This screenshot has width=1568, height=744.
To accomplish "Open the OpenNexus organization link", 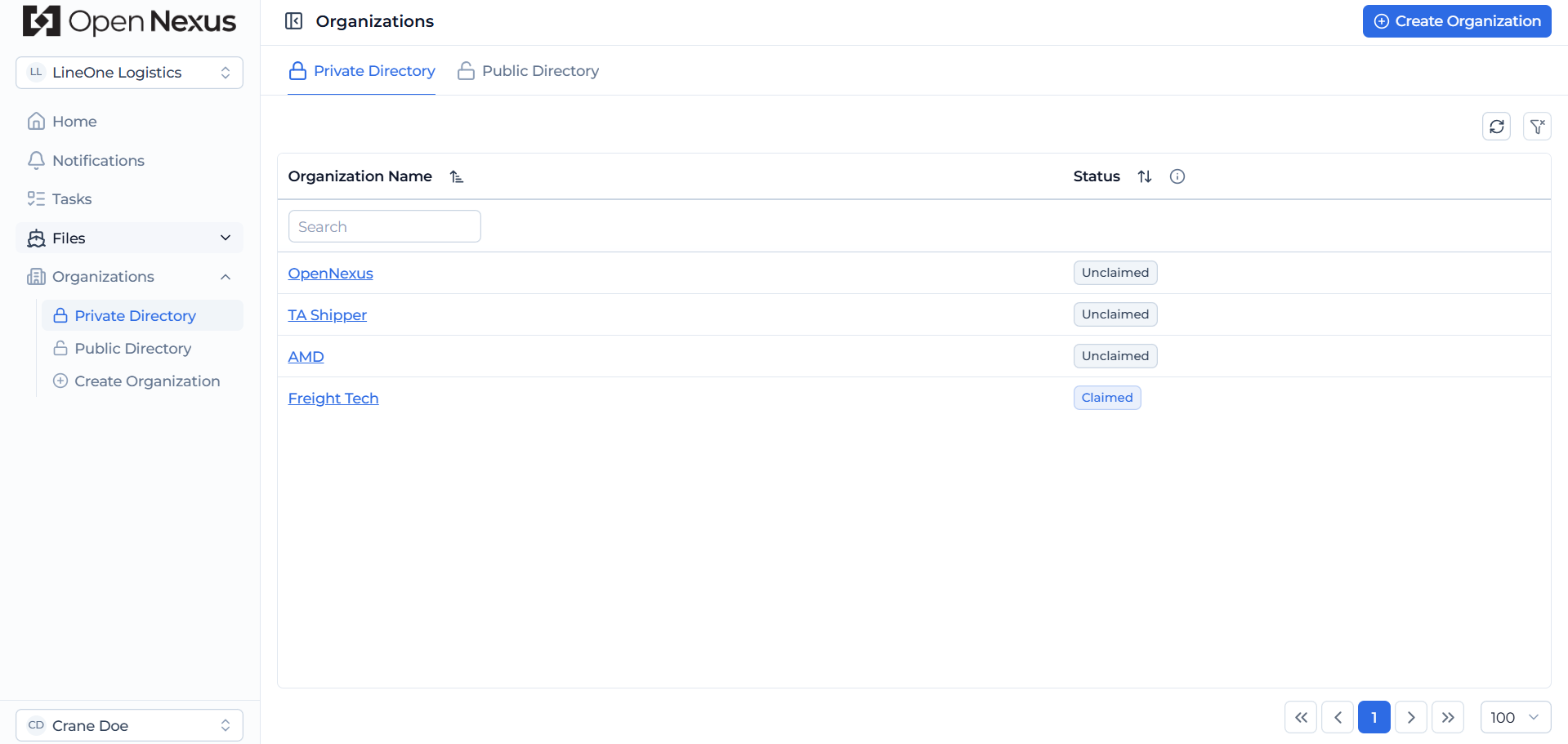I will click(330, 274).
